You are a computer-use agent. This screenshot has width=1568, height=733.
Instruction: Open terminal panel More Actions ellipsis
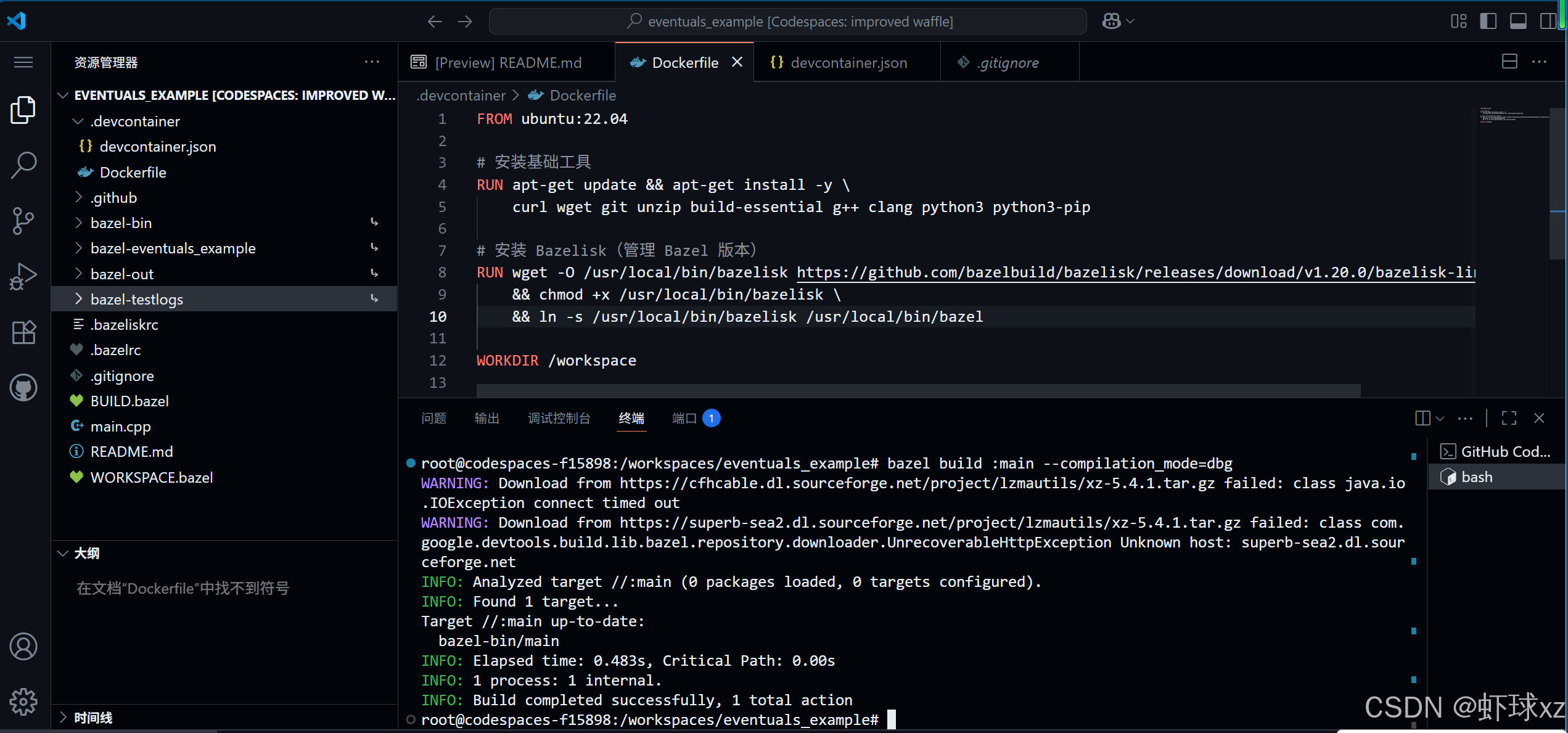pos(1465,419)
